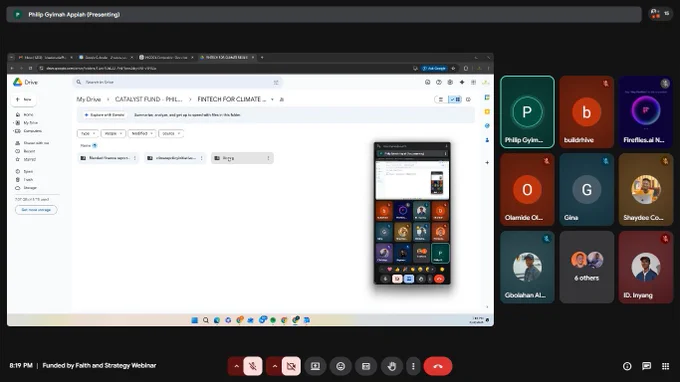Open the view details info icon in Drive

click(x=468, y=99)
